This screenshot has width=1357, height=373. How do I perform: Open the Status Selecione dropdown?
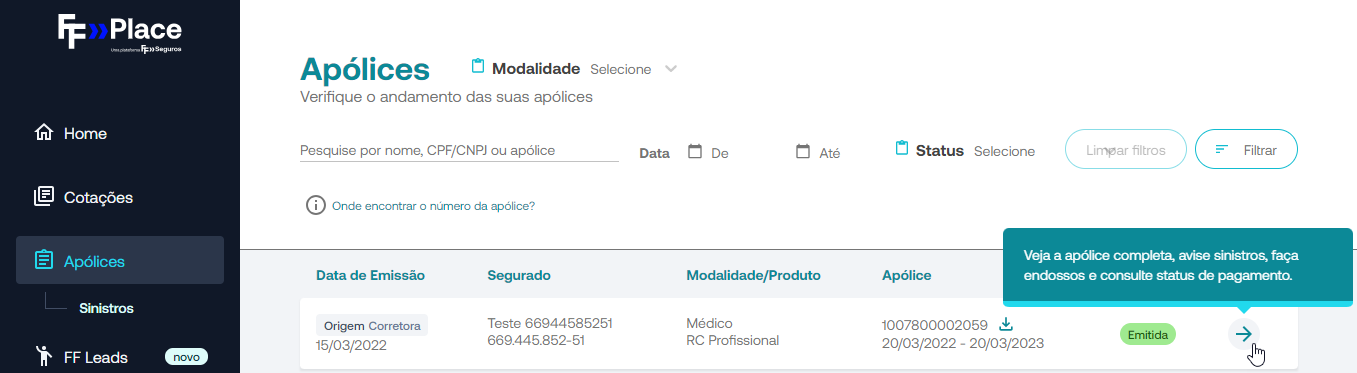[x=1004, y=151]
